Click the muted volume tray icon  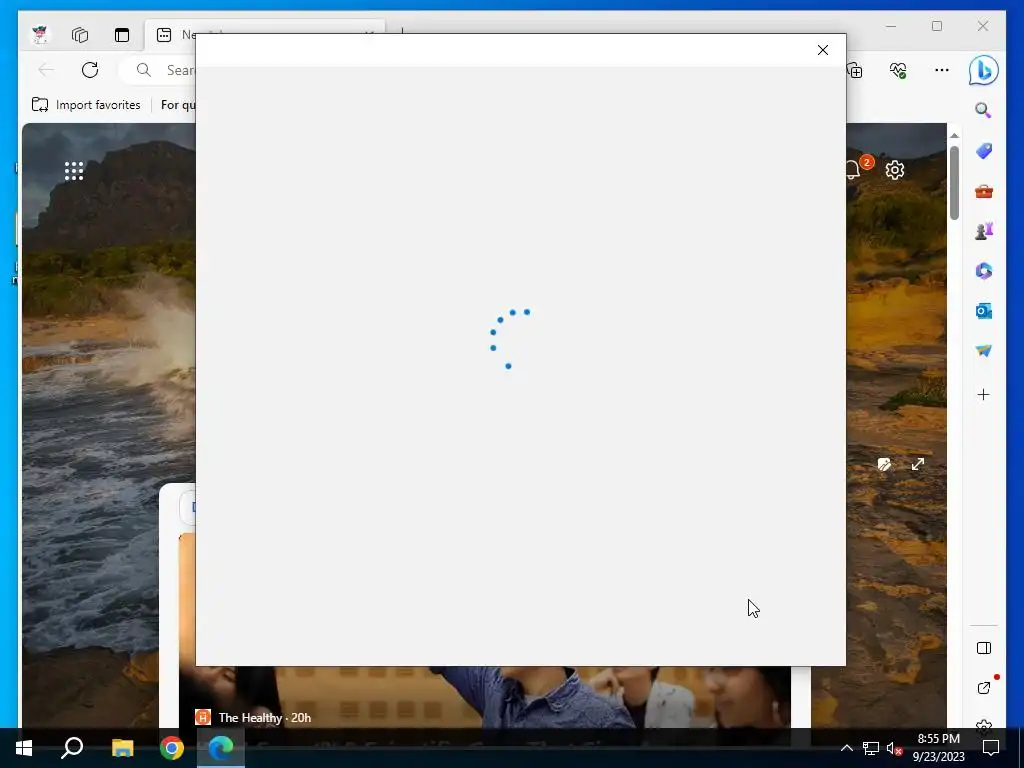click(894, 748)
